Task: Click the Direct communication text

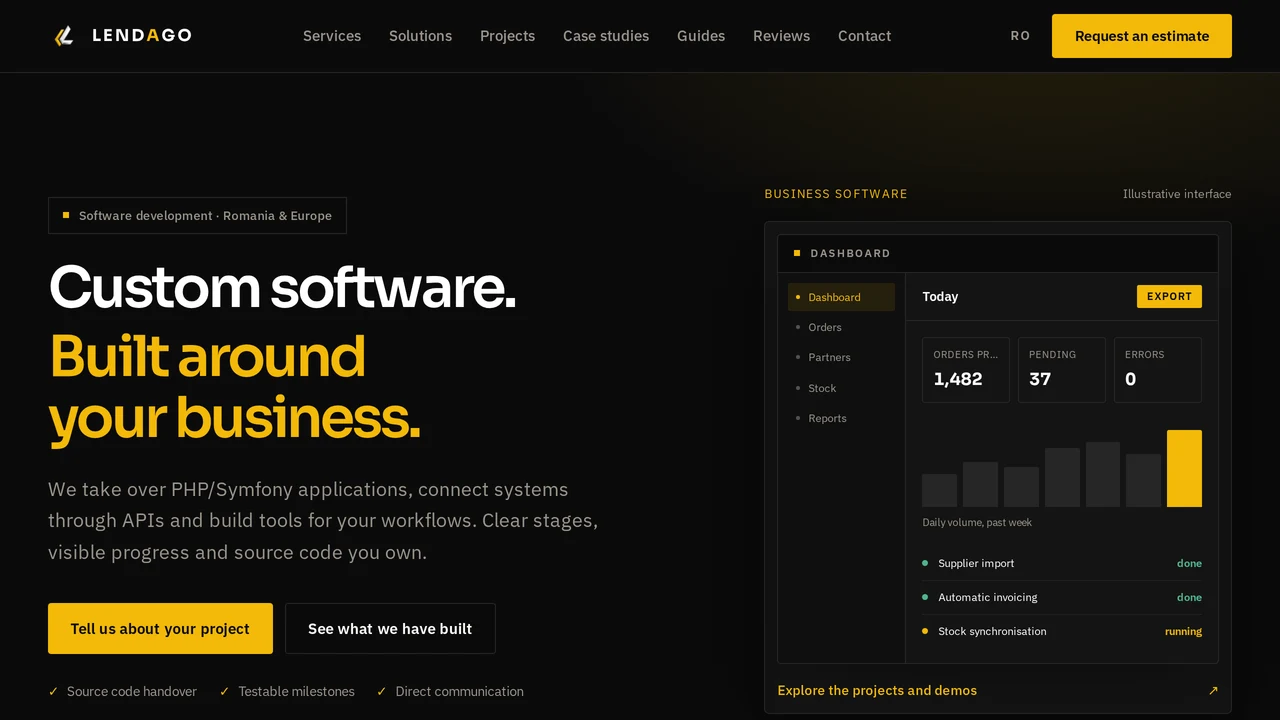Action: (x=459, y=691)
